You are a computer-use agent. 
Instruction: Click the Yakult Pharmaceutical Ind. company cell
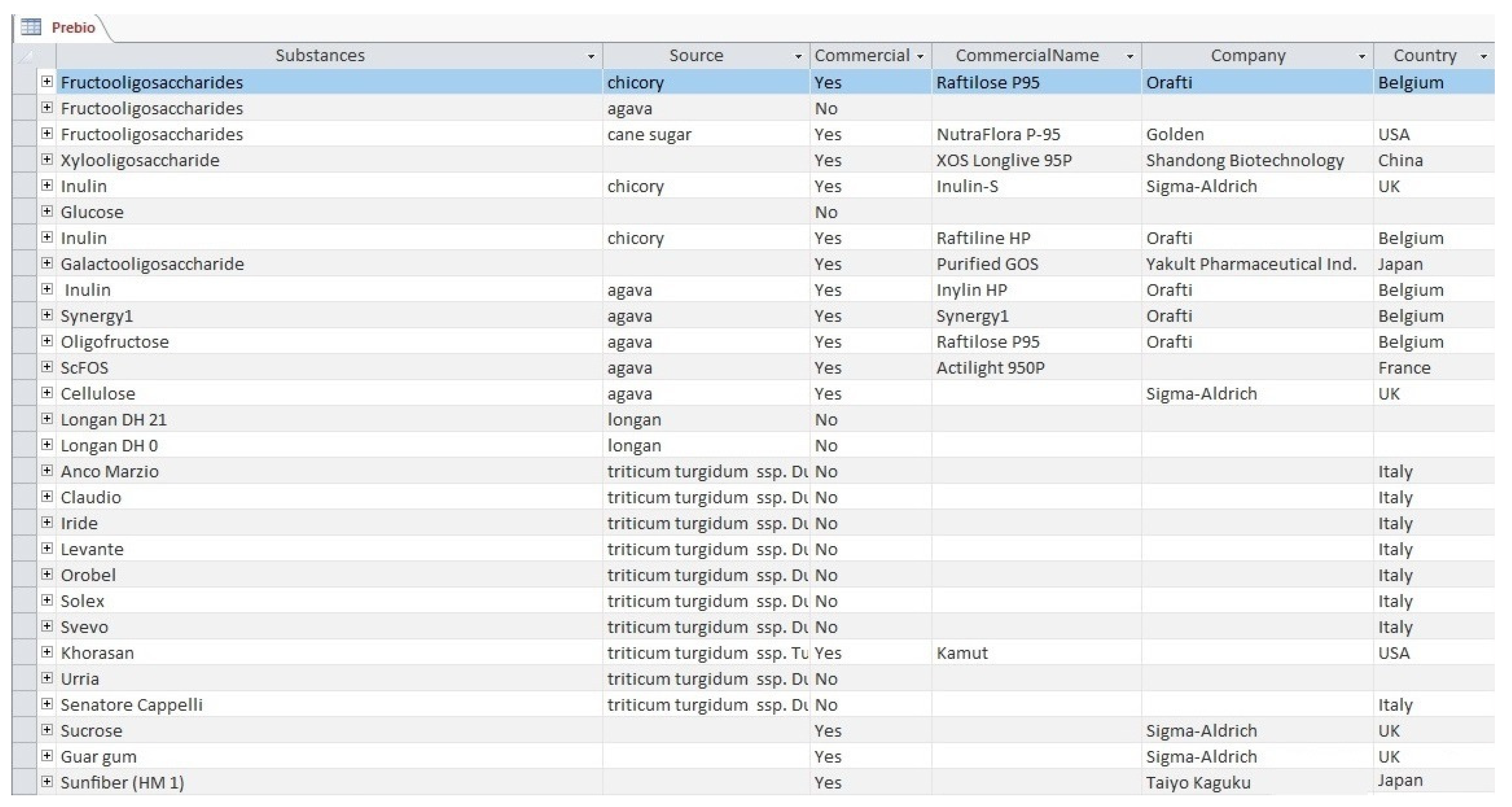click(x=1251, y=264)
